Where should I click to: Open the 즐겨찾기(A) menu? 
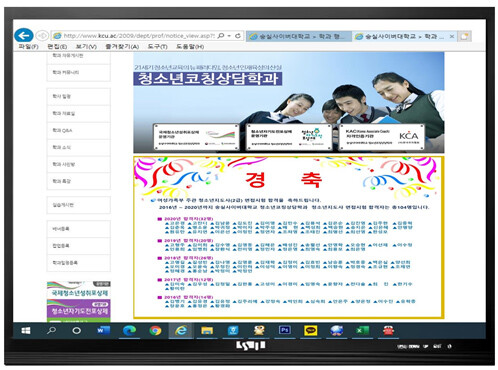click(x=122, y=47)
